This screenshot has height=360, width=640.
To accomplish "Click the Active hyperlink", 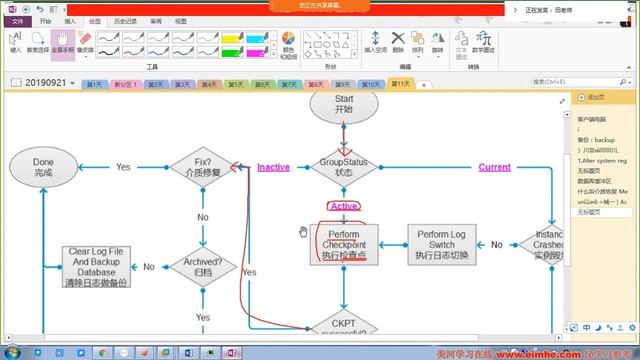I will tap(344, 206).
